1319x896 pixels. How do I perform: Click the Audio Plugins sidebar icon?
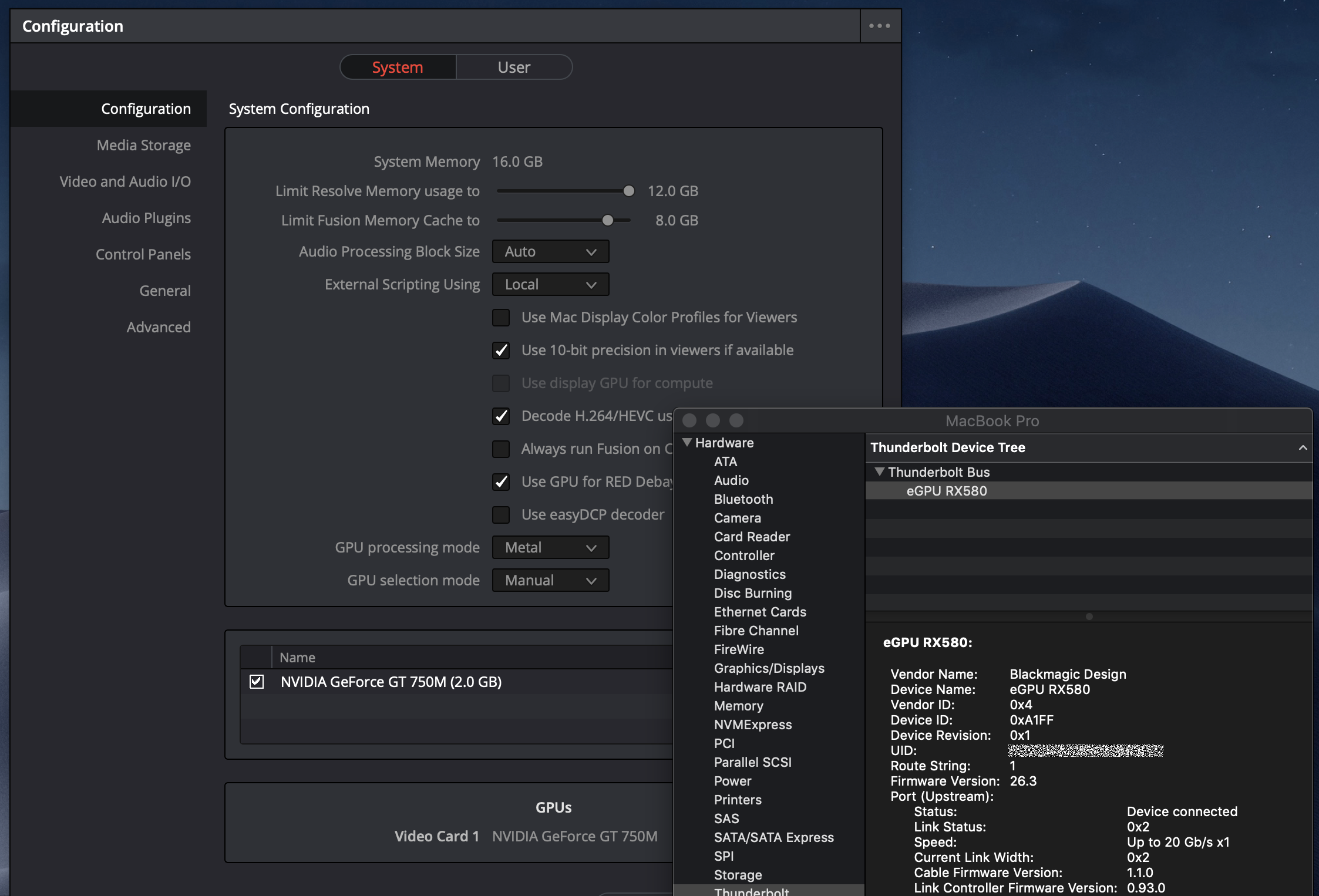pyautogui.click(x=146, y=217)
